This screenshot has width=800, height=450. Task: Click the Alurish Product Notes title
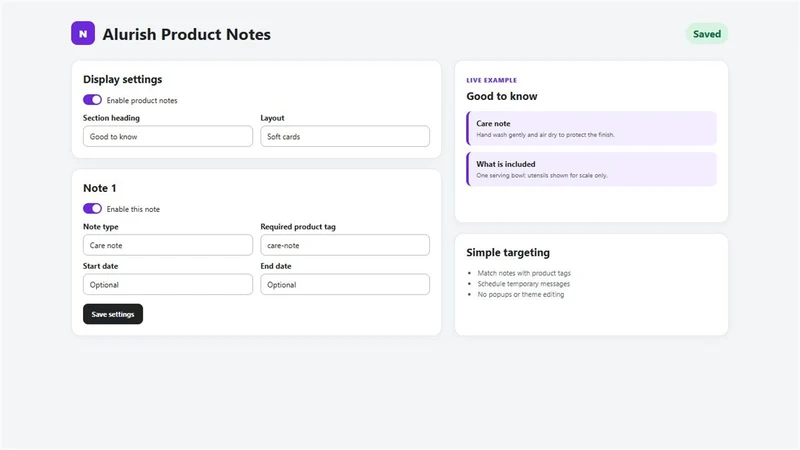click(187, 34)
